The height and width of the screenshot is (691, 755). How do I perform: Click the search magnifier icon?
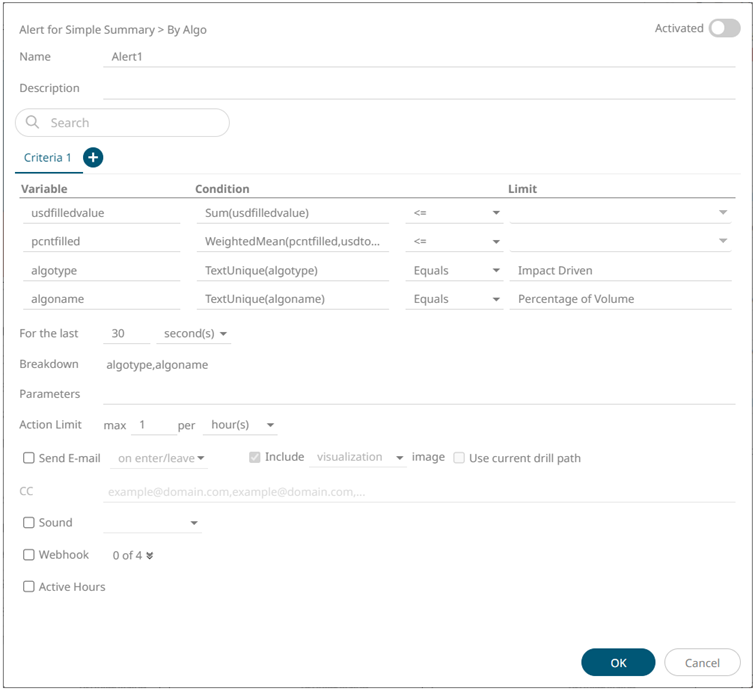coord(32,123)
